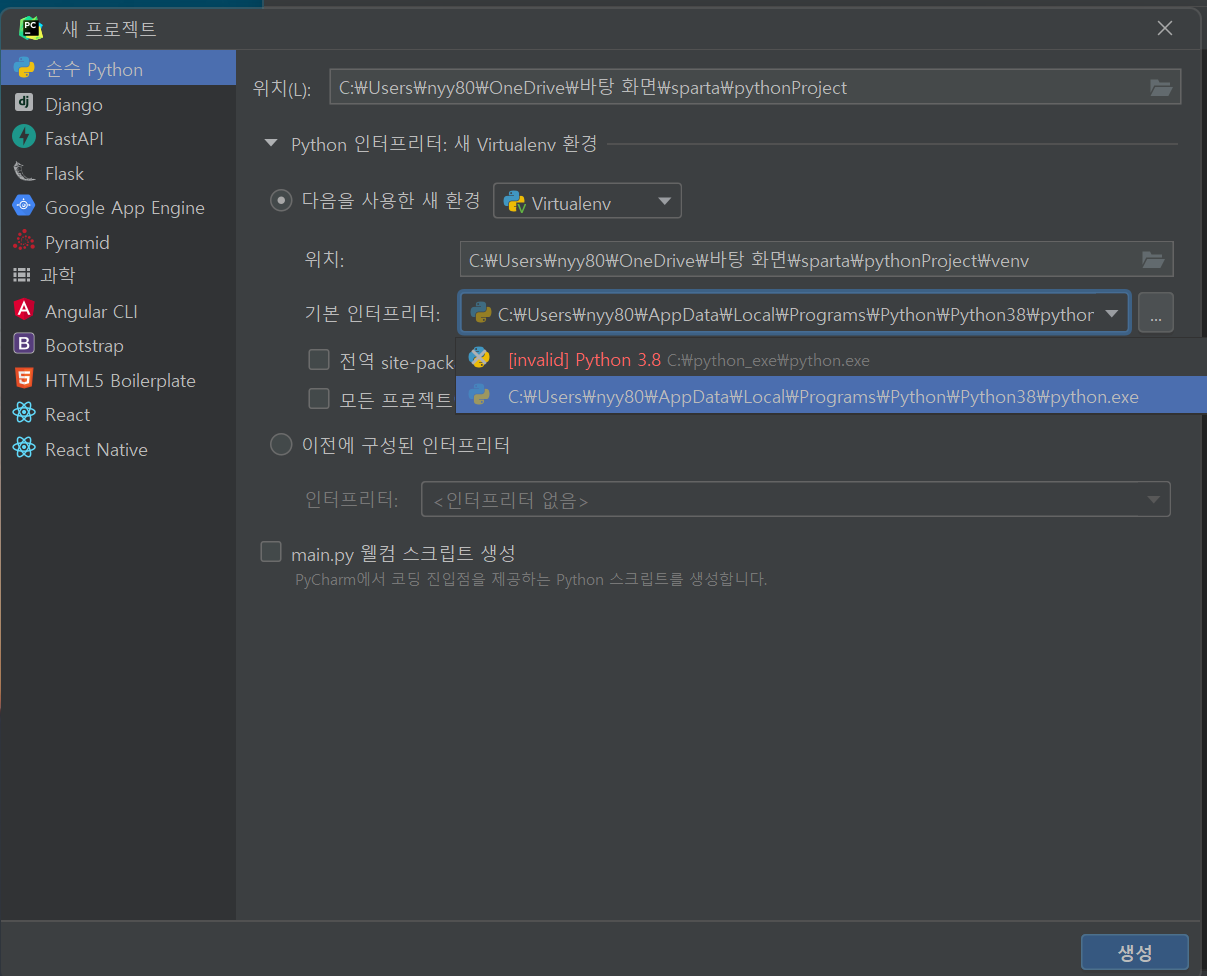Image resolution: width=1207 pixels, height=976 pixels.
Task: Open the Virtualenv environment type dropdown
Action: pos(587,201)
